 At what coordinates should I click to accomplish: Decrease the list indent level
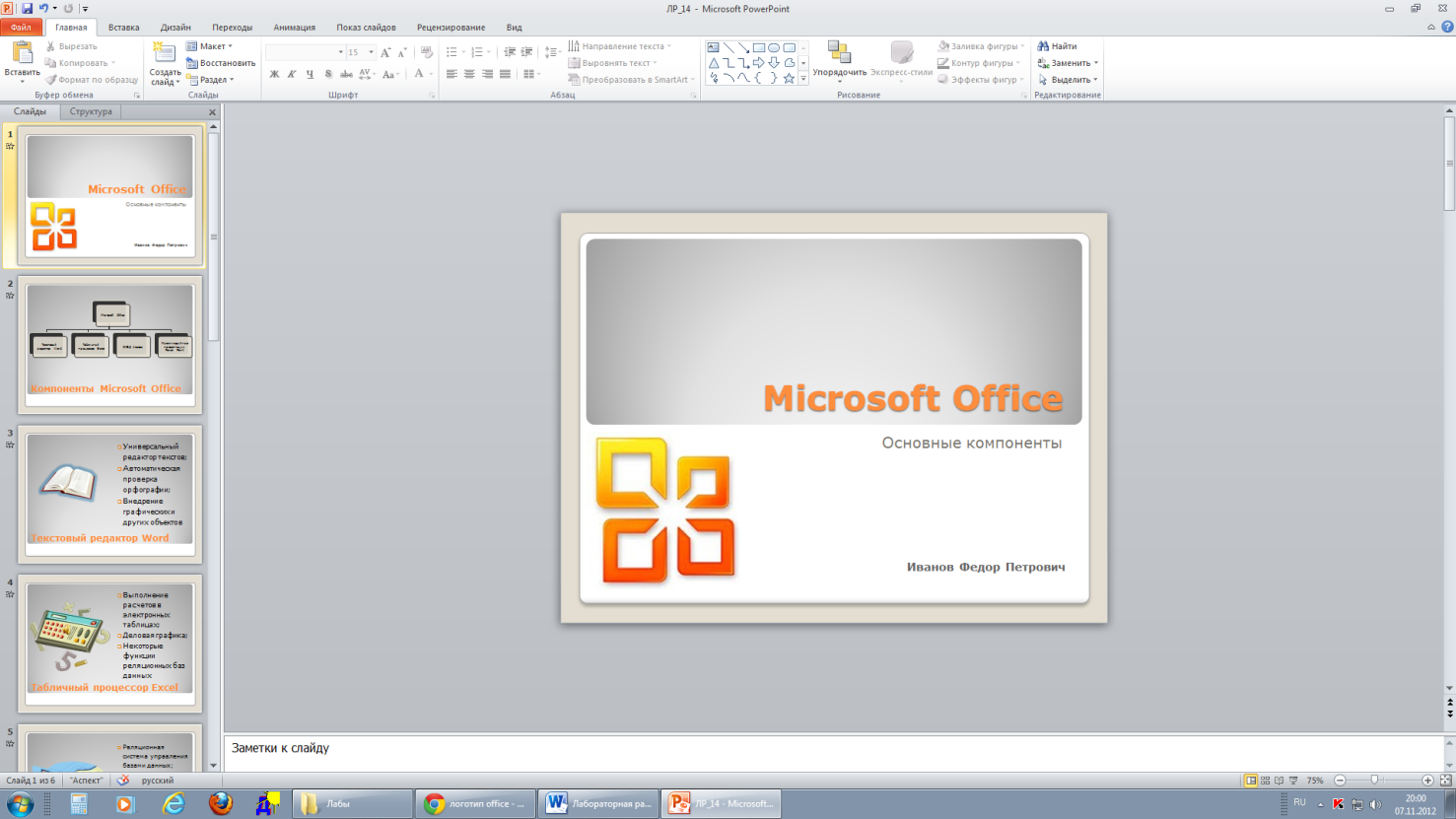510,52
